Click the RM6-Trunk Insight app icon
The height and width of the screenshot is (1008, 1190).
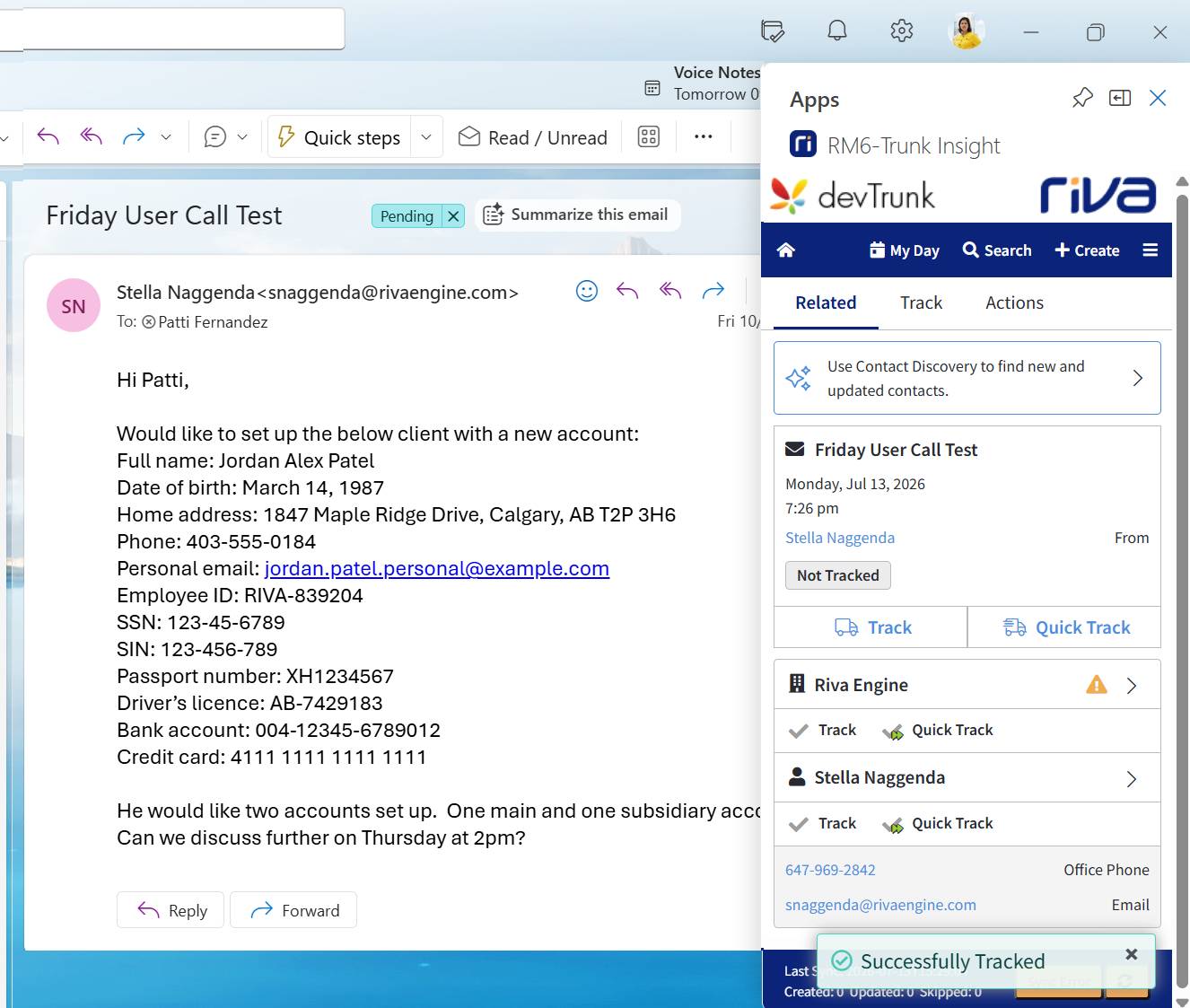pyautogui.click(x=803, y=144)
